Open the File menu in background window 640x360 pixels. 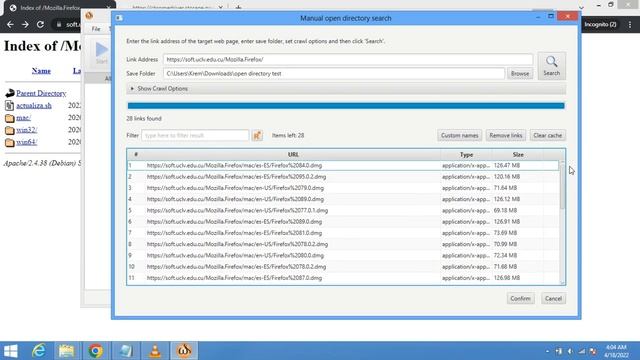(x=96, y=29)
